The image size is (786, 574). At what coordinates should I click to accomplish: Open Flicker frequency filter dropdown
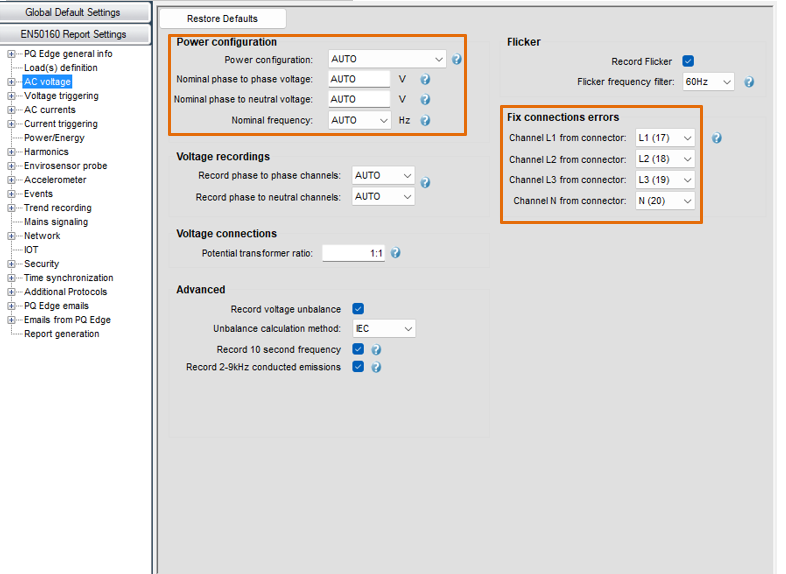(708, 82)
